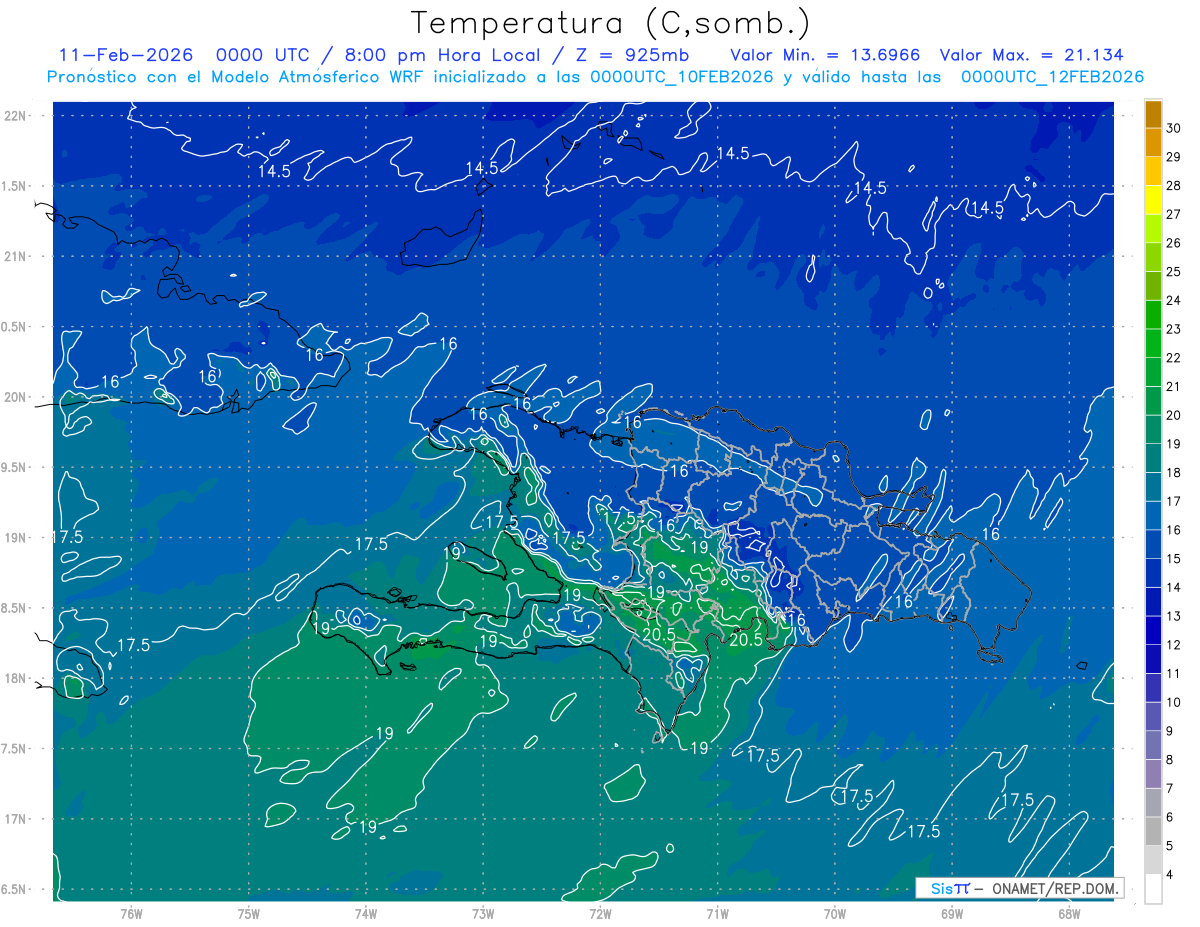Click the '1.5N' latitude axis label
Viewport: 1200px width, 927px height.
point(13,186)
